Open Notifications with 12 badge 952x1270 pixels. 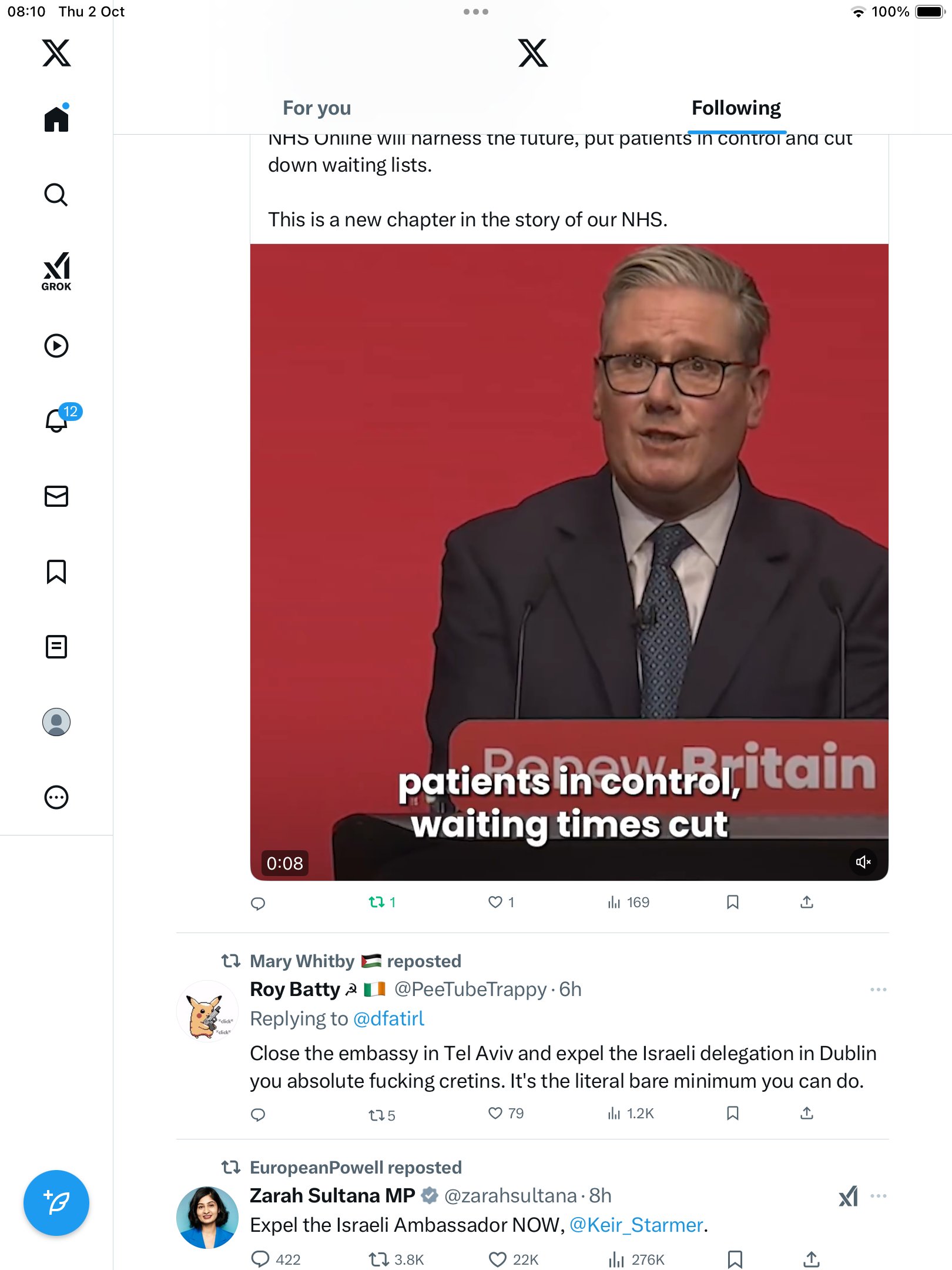[x=58, y=420]
